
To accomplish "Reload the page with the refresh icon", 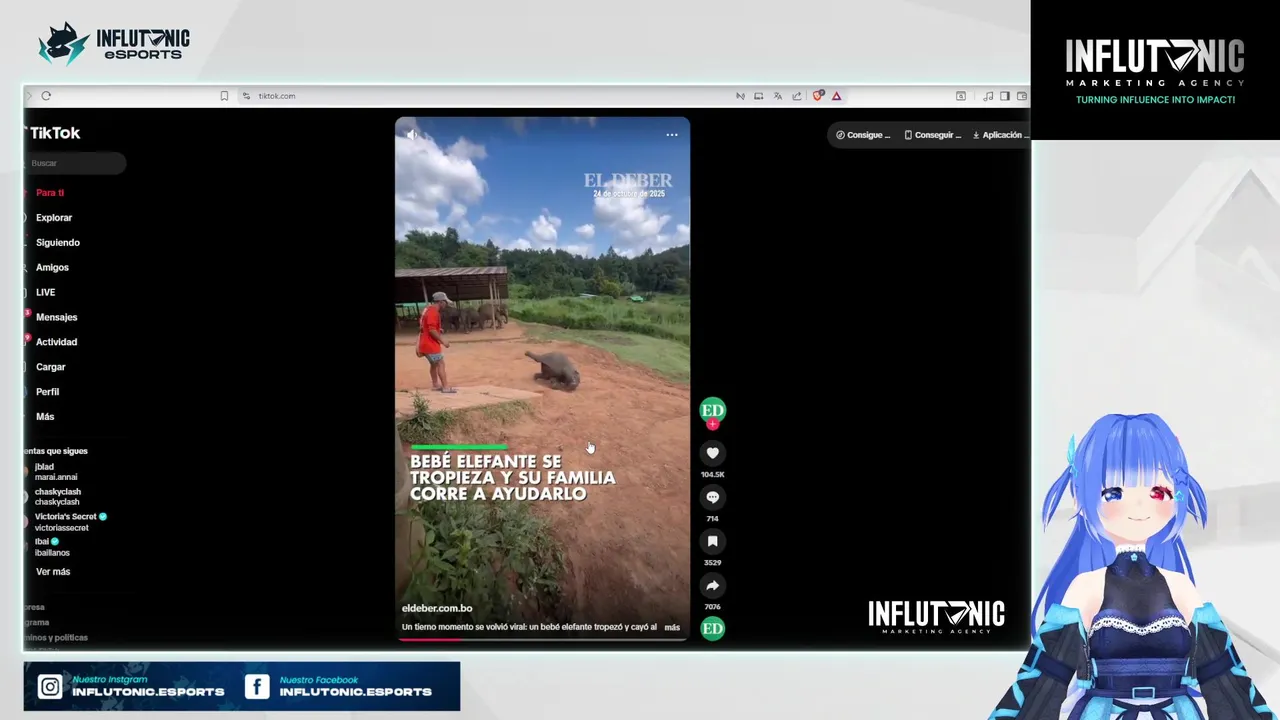I will click(x=46, y=96).
